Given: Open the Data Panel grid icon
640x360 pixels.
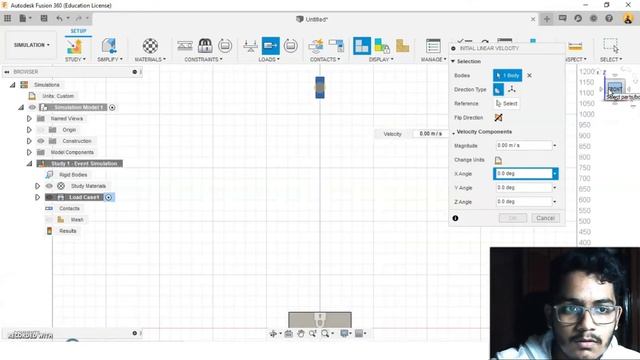Looking at the screenshot, I should pos(7,18).
